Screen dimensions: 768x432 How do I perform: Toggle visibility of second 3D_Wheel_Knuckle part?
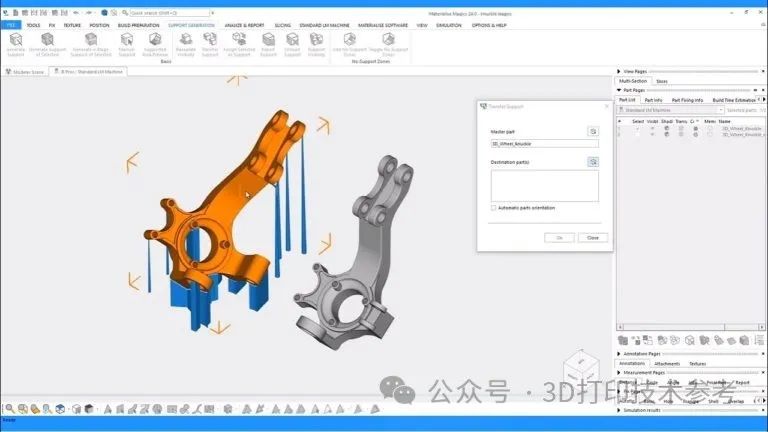click(652, 134)
